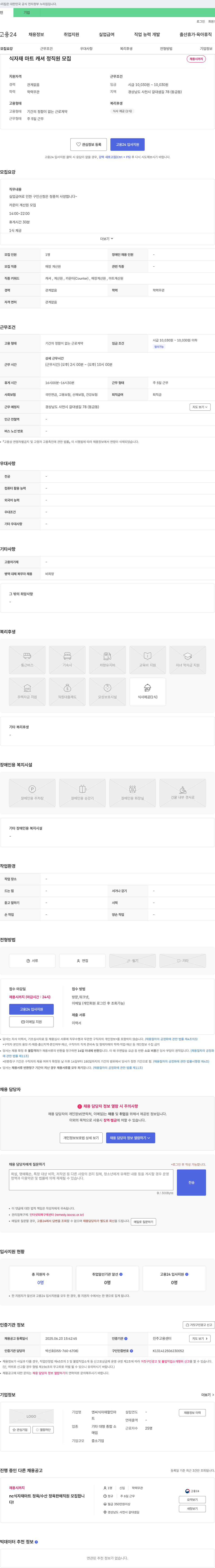The image size is (215, 1568).
Task: Click the 건물 내부 경사로 icon
Action: 183,793
